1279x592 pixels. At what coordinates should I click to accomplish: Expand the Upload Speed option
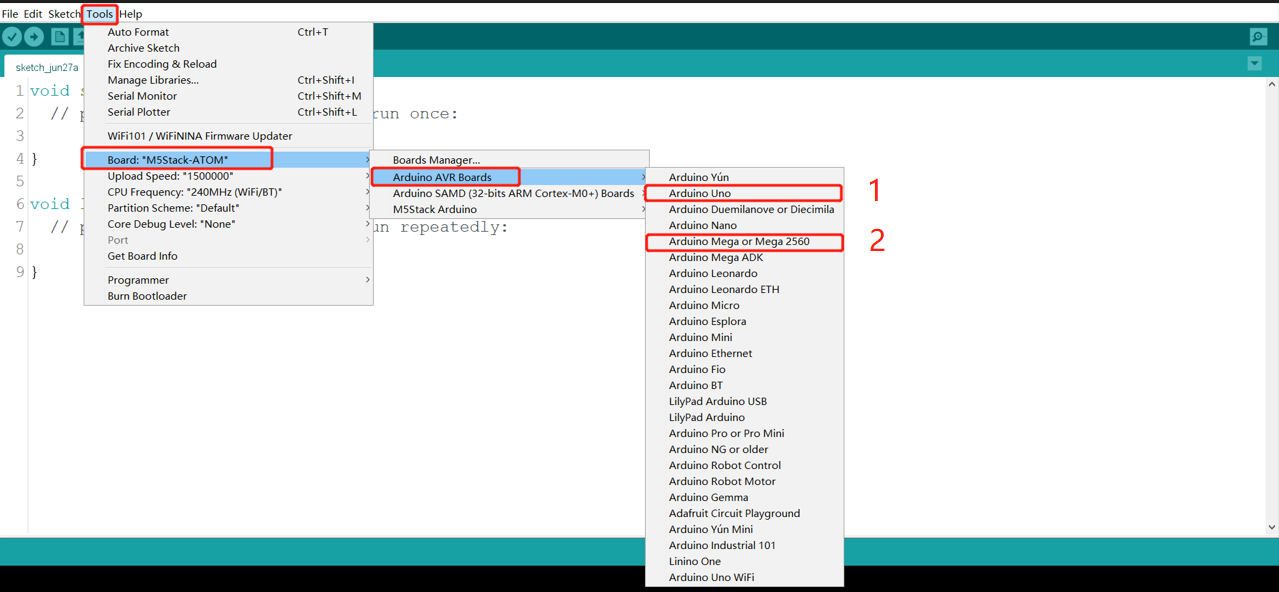170,176
